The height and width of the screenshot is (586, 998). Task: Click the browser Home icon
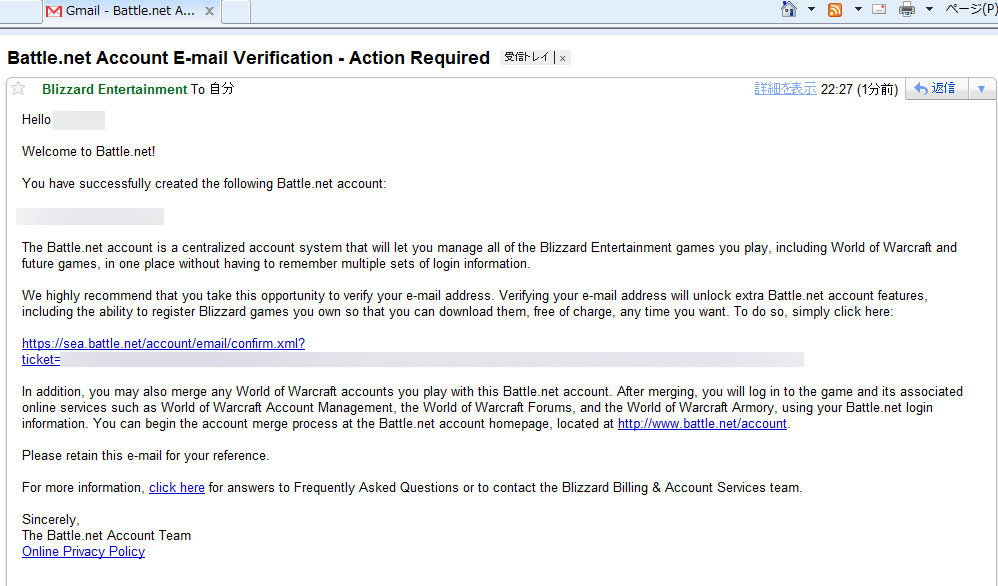point(789,9)
